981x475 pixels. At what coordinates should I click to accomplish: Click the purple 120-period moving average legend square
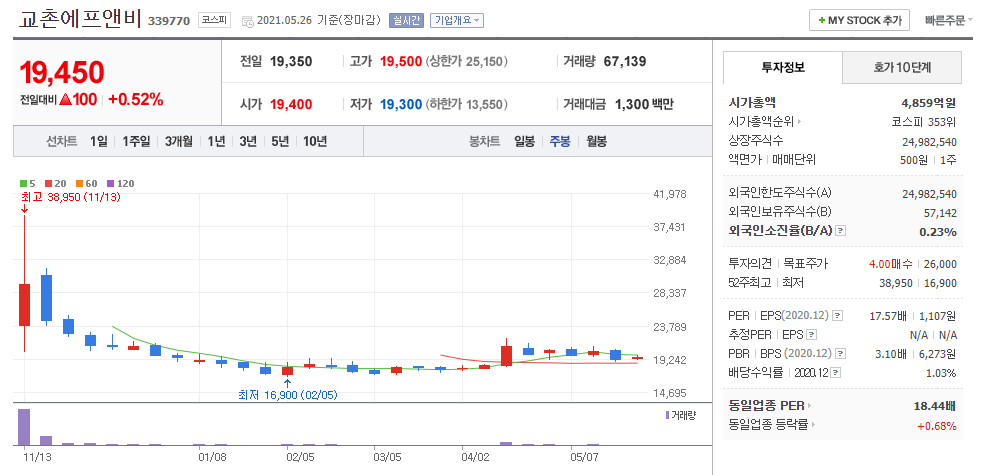(x=110, y=183)
